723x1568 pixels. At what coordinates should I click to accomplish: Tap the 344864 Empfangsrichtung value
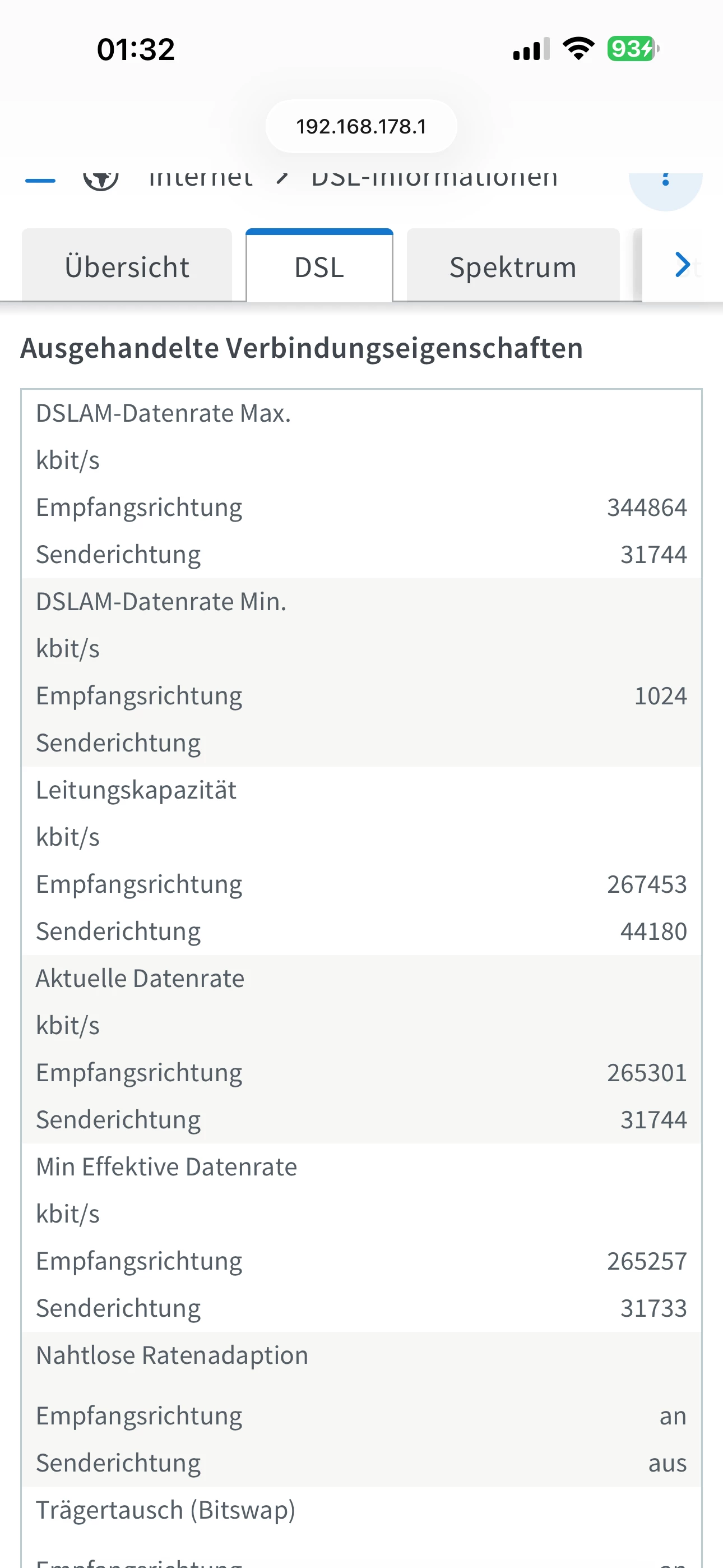(646, 508)
